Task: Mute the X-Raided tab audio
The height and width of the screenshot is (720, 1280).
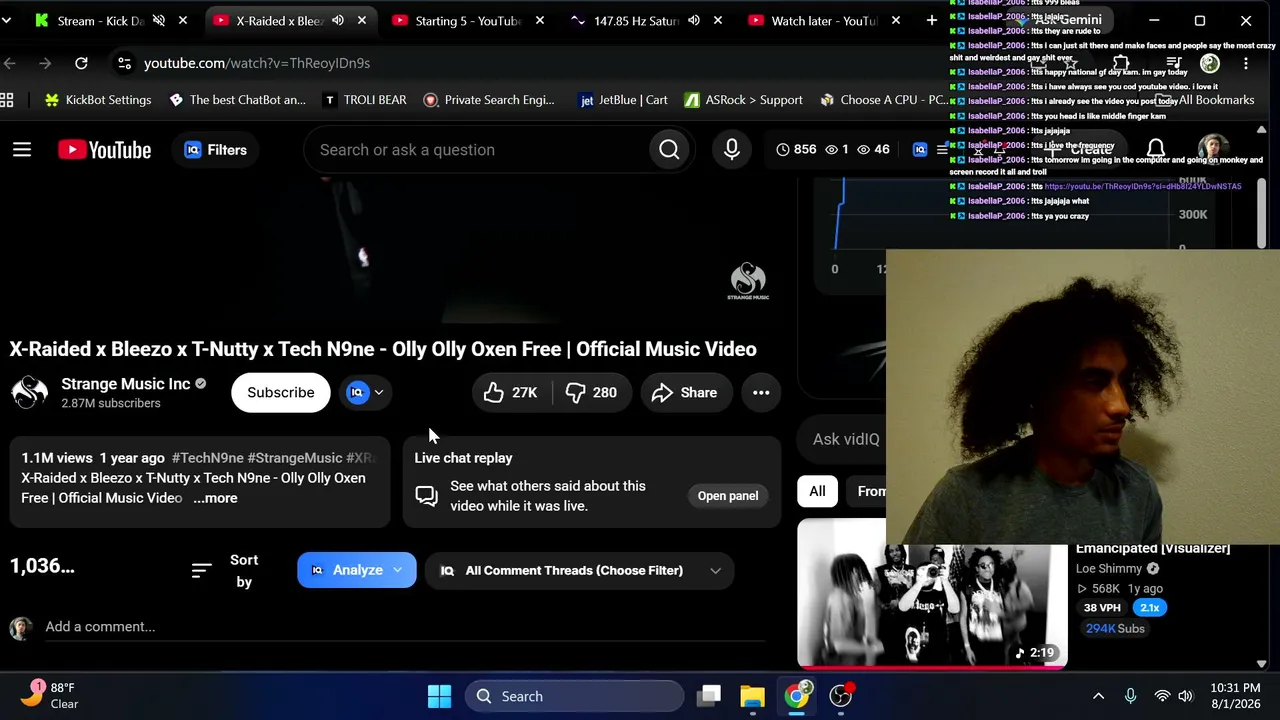Action: pyautogui.click(x=338, y=20)
